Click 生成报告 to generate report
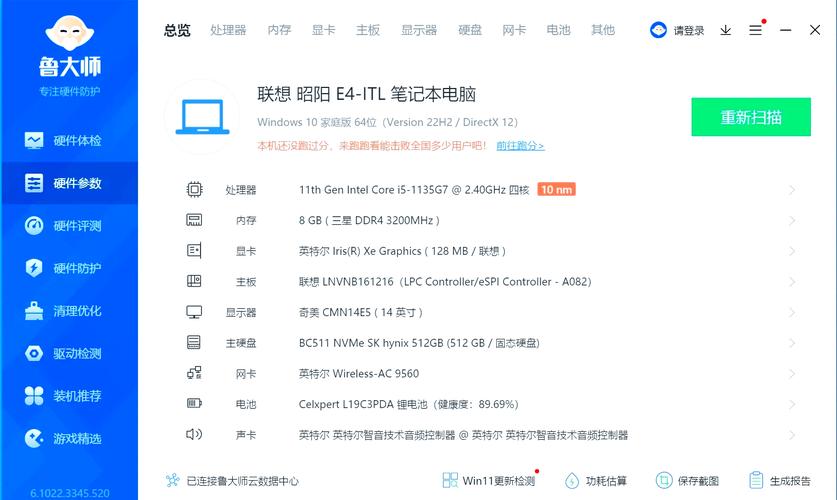This screenshot has width=837, height=500. click(780, 481)
